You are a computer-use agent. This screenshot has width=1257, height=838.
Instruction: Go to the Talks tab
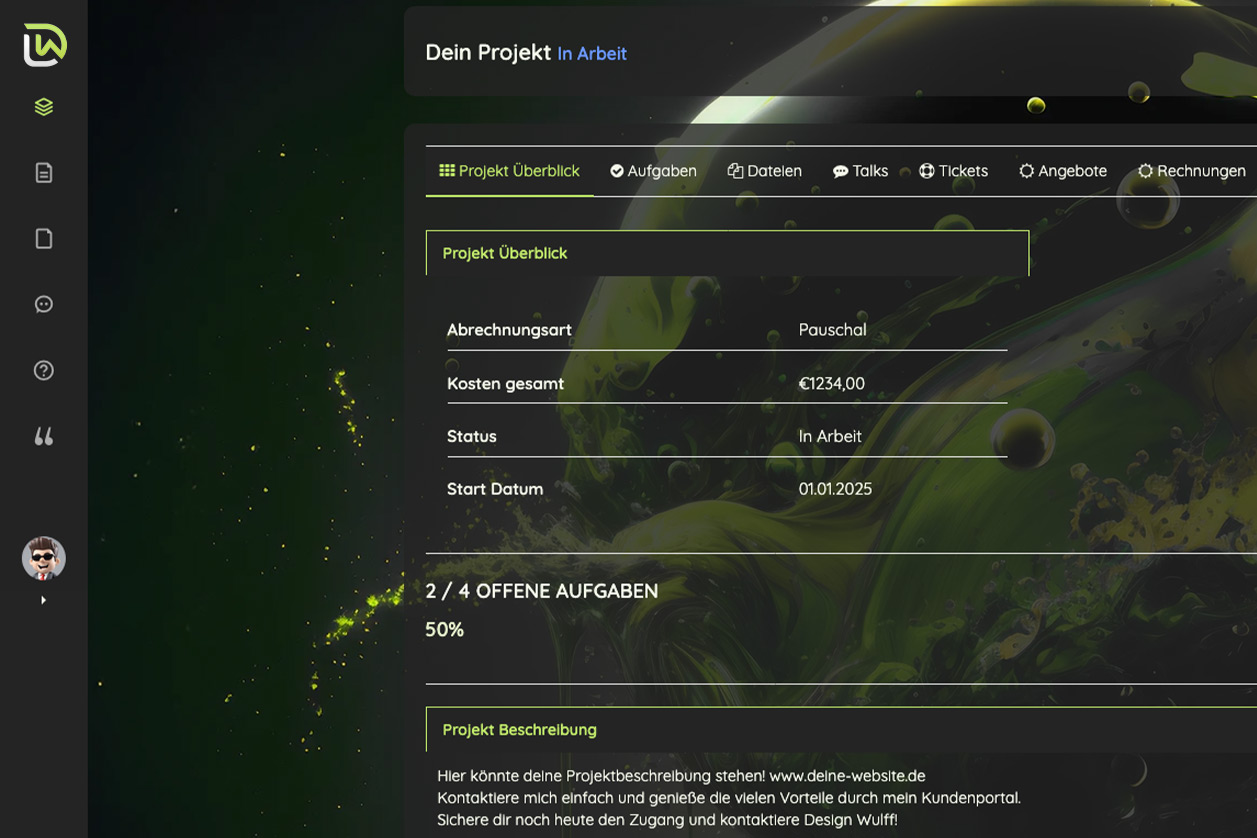pyautogui.click(x=860, y=171)
